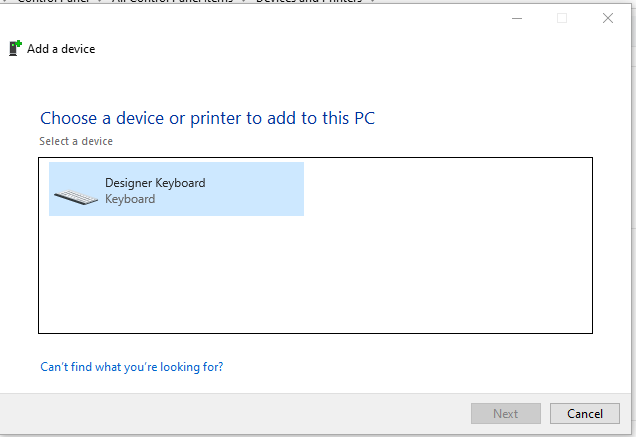Open "Can't find what you're looking for?" link
Image resolution: width=636 pixels, height=437 pixels.
click(x=131, y=367)
